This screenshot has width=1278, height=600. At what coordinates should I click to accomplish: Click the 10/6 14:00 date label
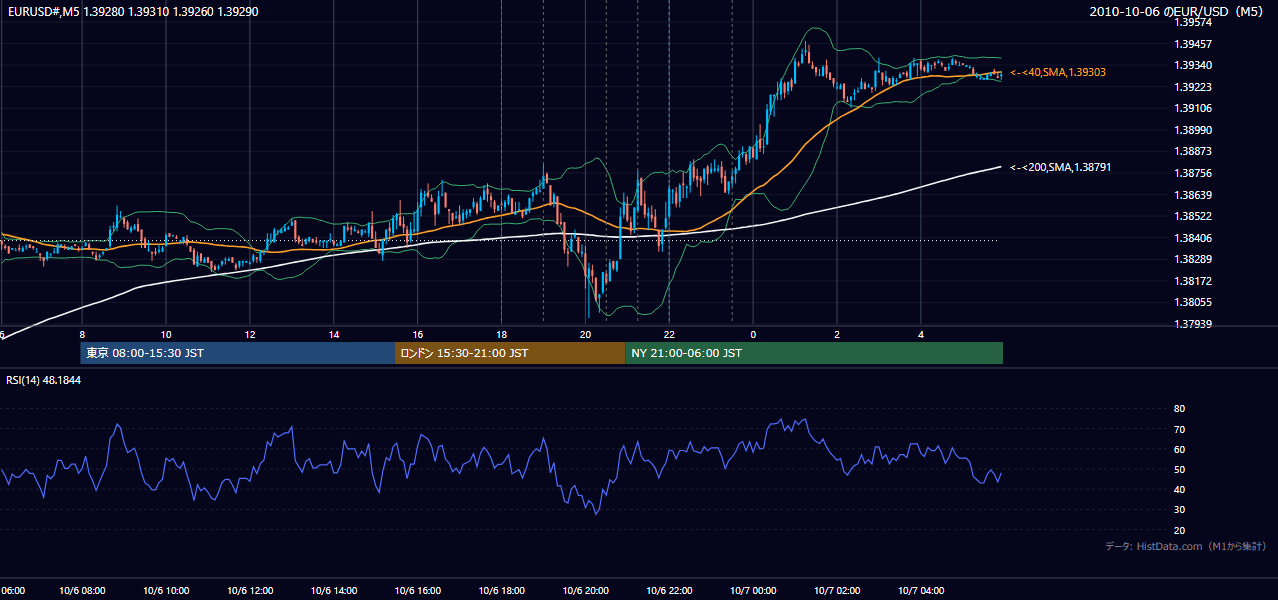click(334, 591)
